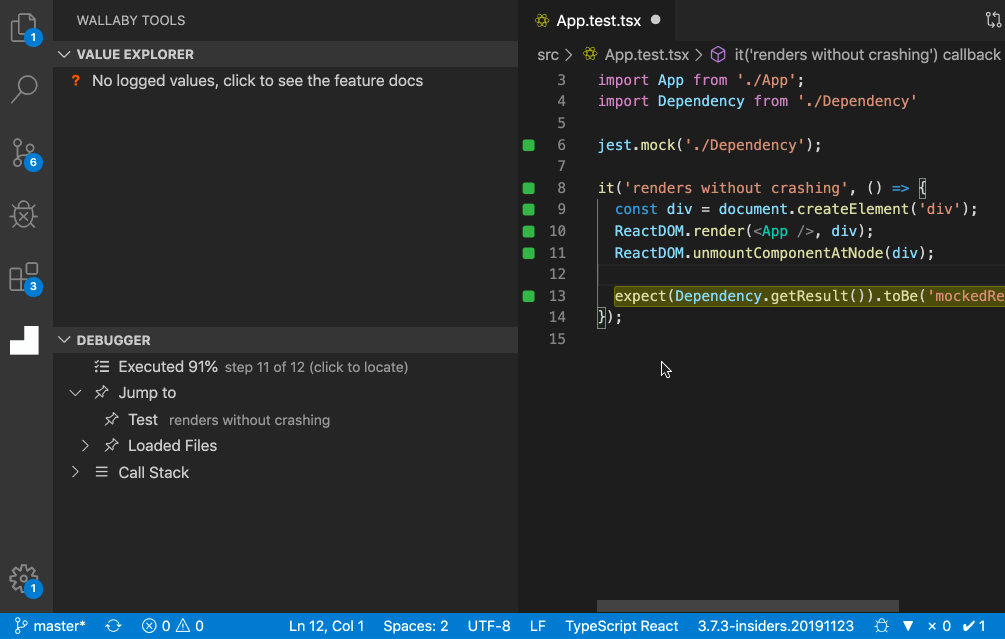Viewport: 1005px width, 639px height.
Task: Open the Explorer view icon
Action: point(25,27)
